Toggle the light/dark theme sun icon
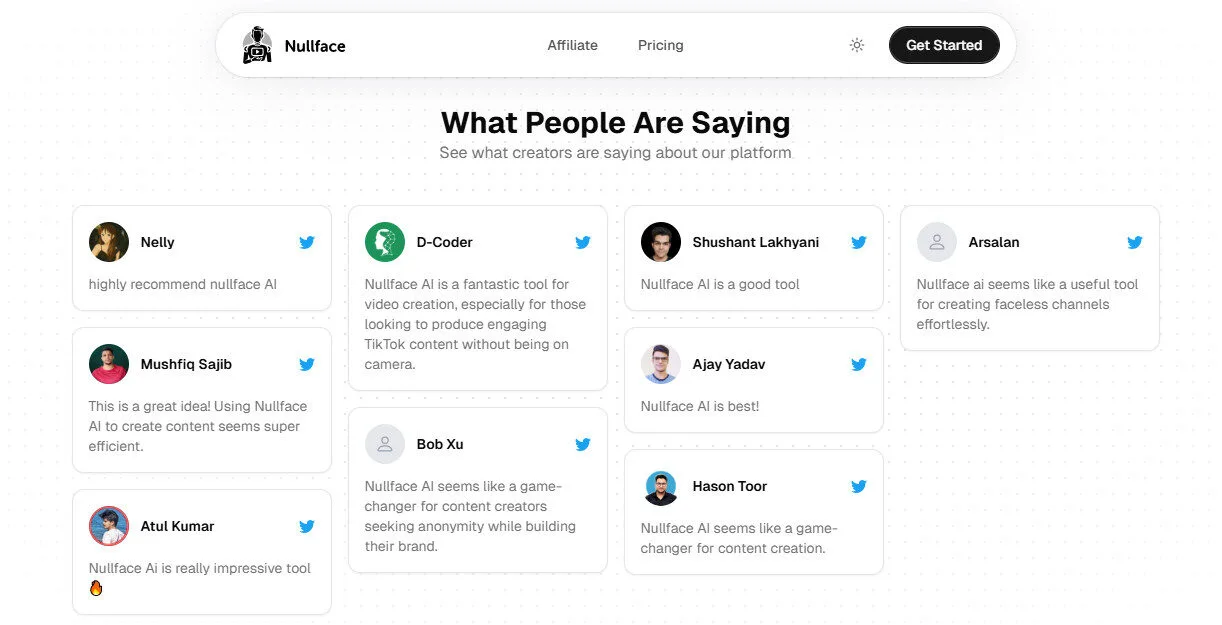Viewport: 1222px width, 625px height. [x=856, y=45]
